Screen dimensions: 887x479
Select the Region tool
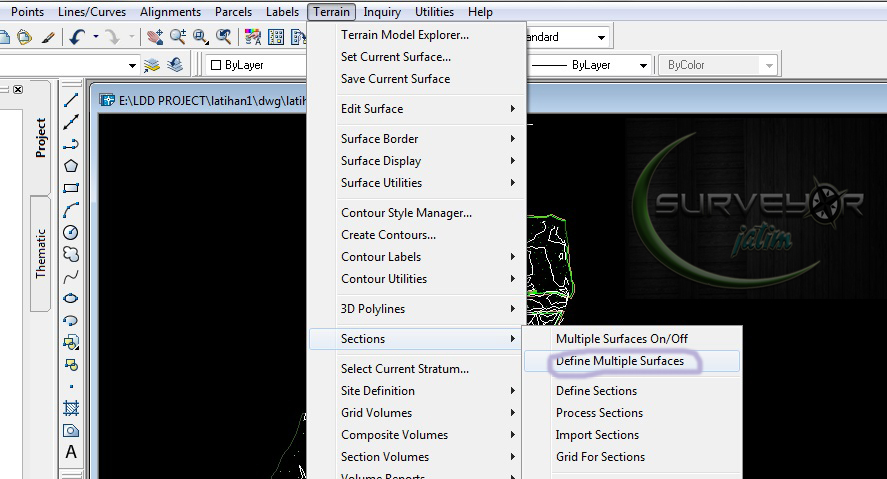pyautogui.click(x=71, y=431)
